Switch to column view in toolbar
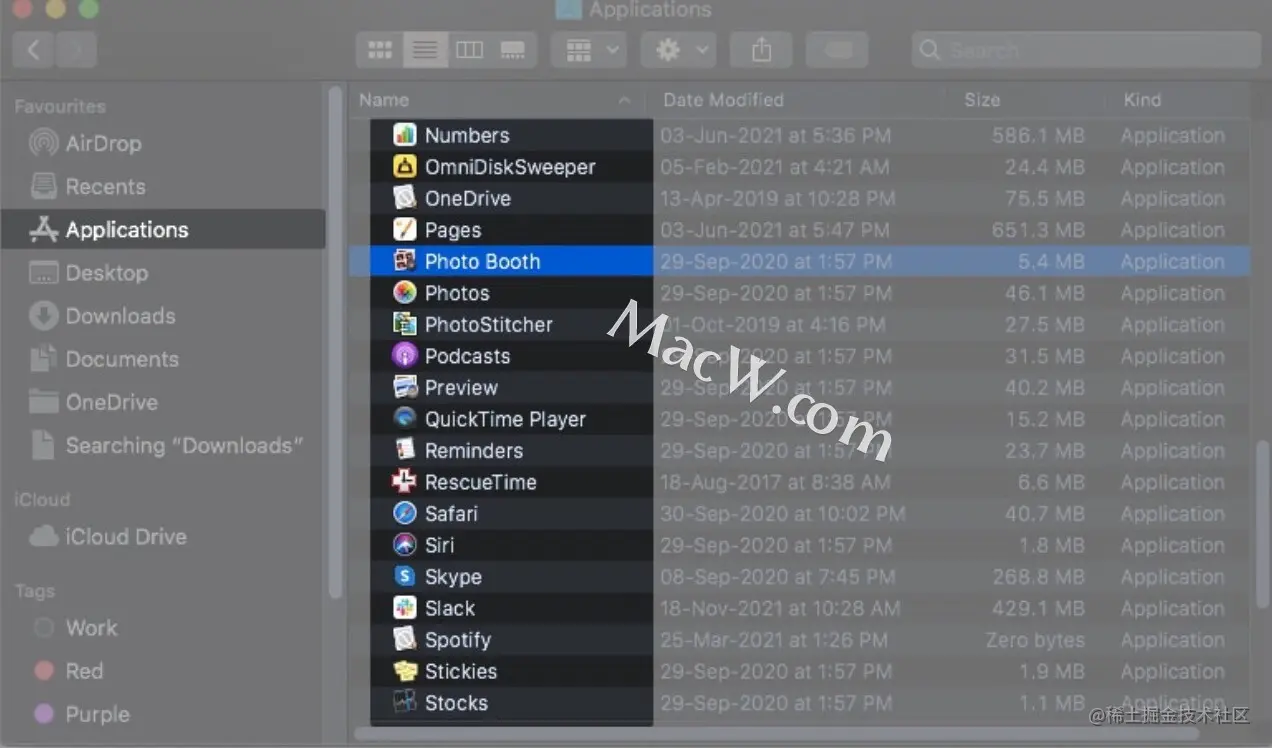The width and height of the screenshot is (1272, 748). (x=469, y=49)
